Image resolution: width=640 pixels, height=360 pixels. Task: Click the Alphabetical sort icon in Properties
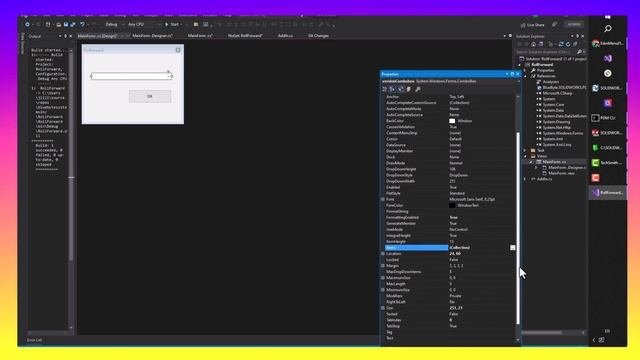tap(392, 89)
